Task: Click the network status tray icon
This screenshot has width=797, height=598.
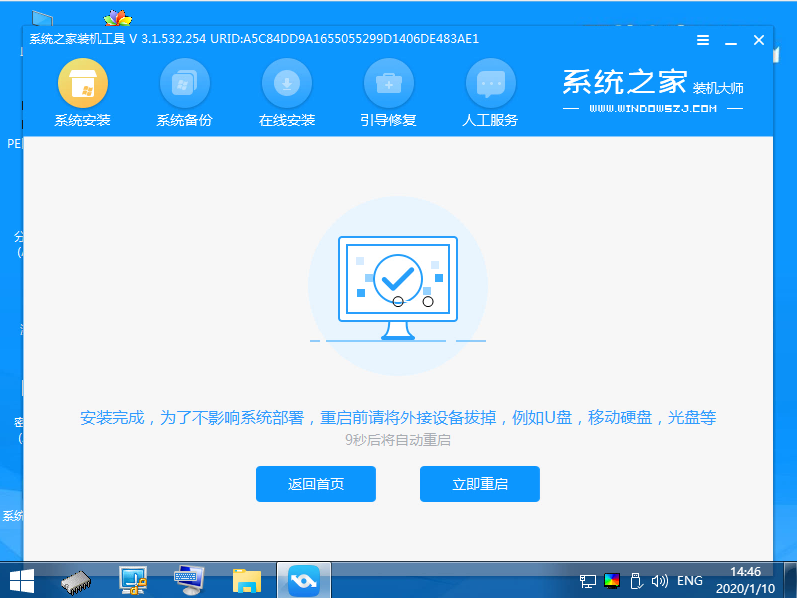Action: (588, 580)
